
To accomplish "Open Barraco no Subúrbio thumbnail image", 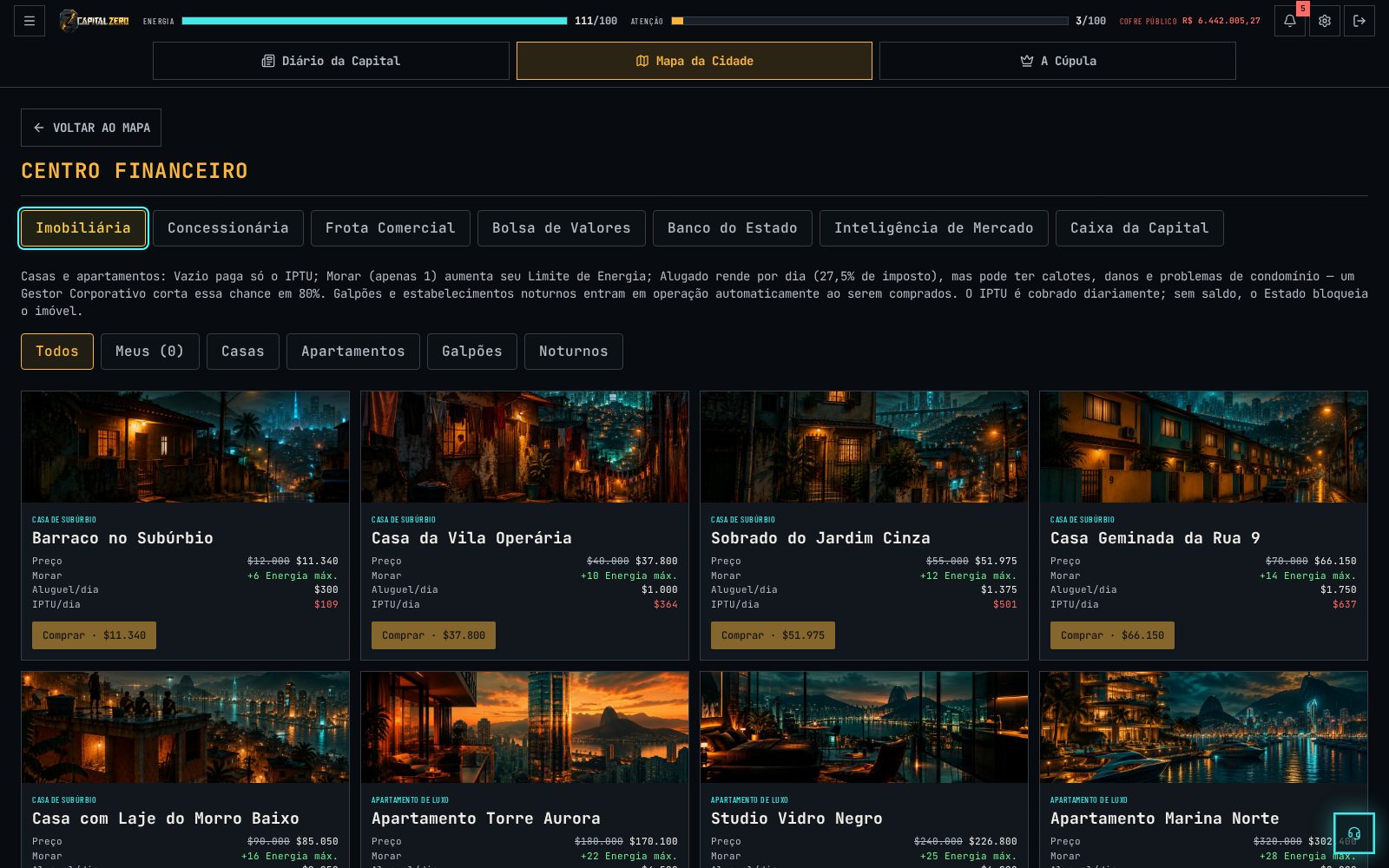I will [x=186, y=447].
